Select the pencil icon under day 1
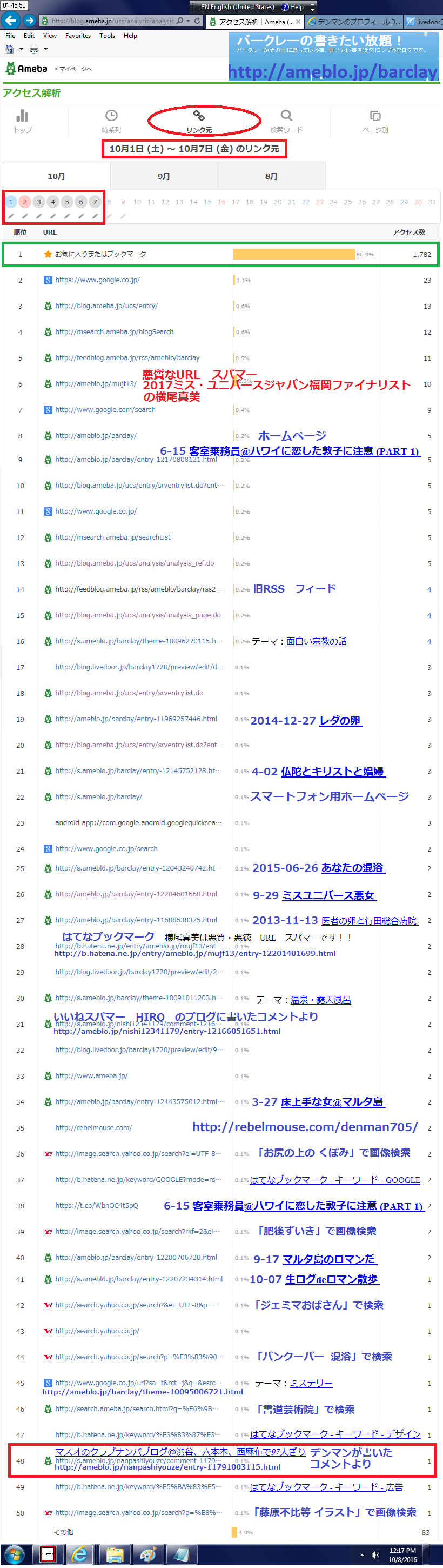 click(10, 216)
